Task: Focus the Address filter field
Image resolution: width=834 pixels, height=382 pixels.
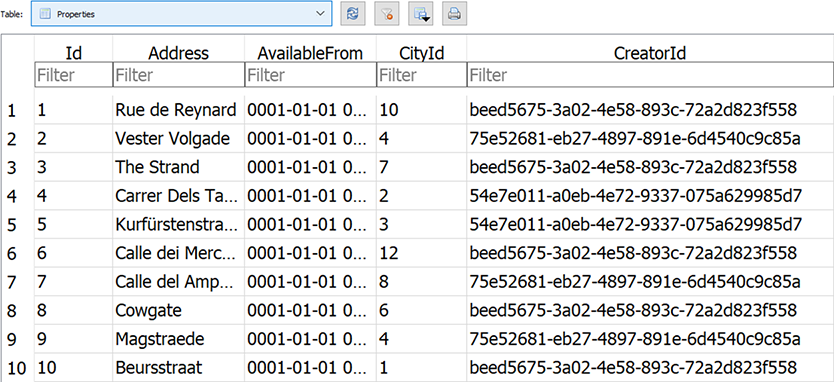Action: 179,75
